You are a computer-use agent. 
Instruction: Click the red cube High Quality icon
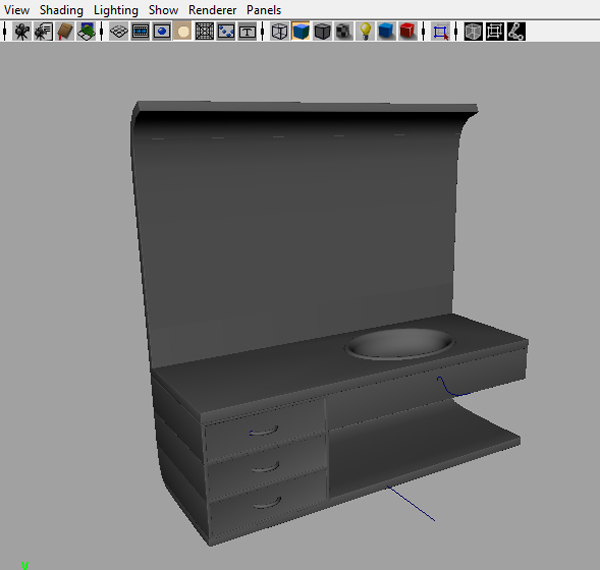click(x=408, y=31)
